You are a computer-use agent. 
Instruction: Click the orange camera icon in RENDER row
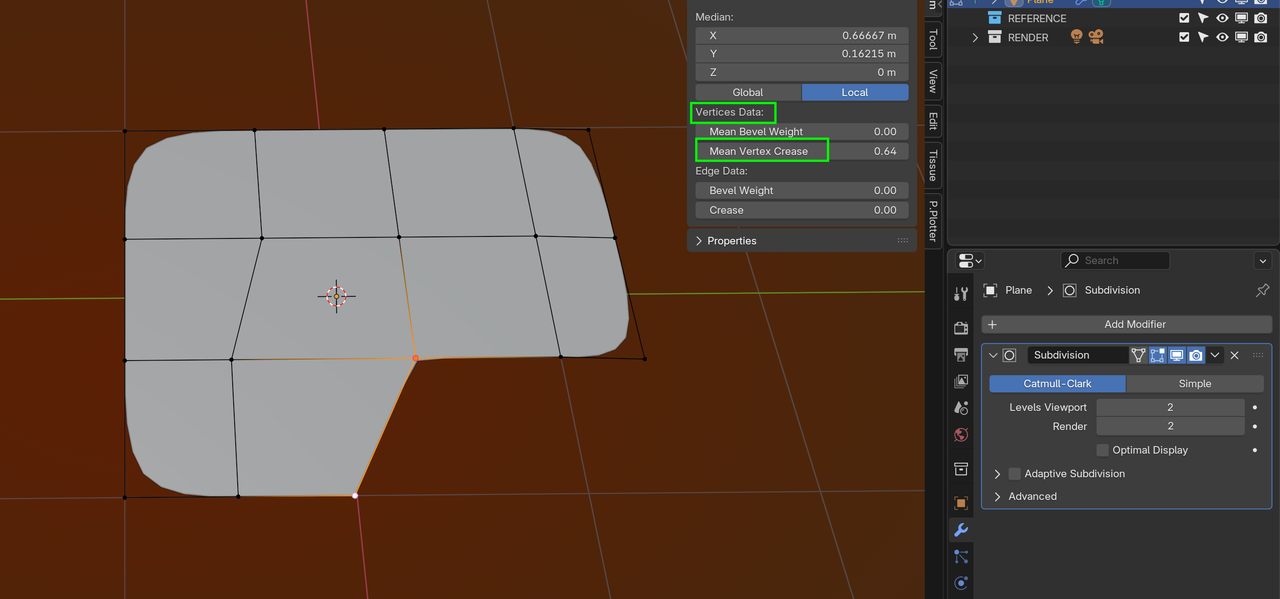pos(1096,37)
